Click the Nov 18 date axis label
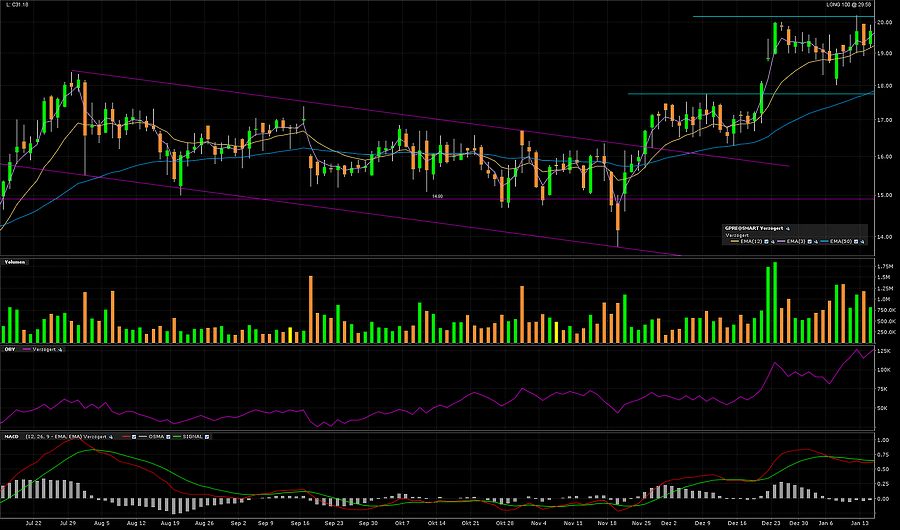Screen dimensions: 900x530 click(x=607, y=523)
